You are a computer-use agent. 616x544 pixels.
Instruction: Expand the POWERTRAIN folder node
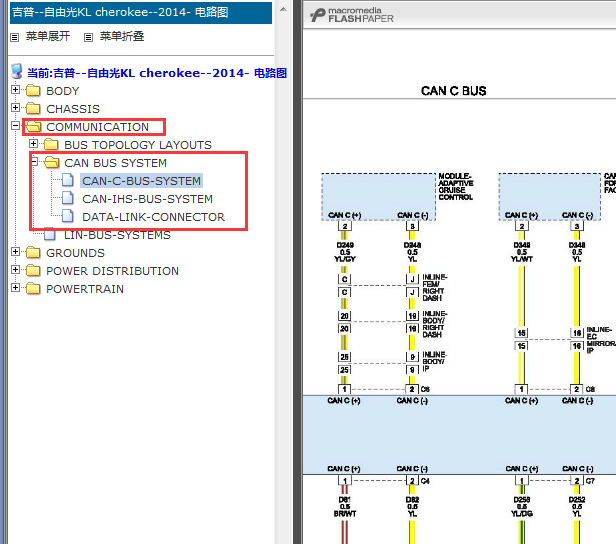click(15, 288)
